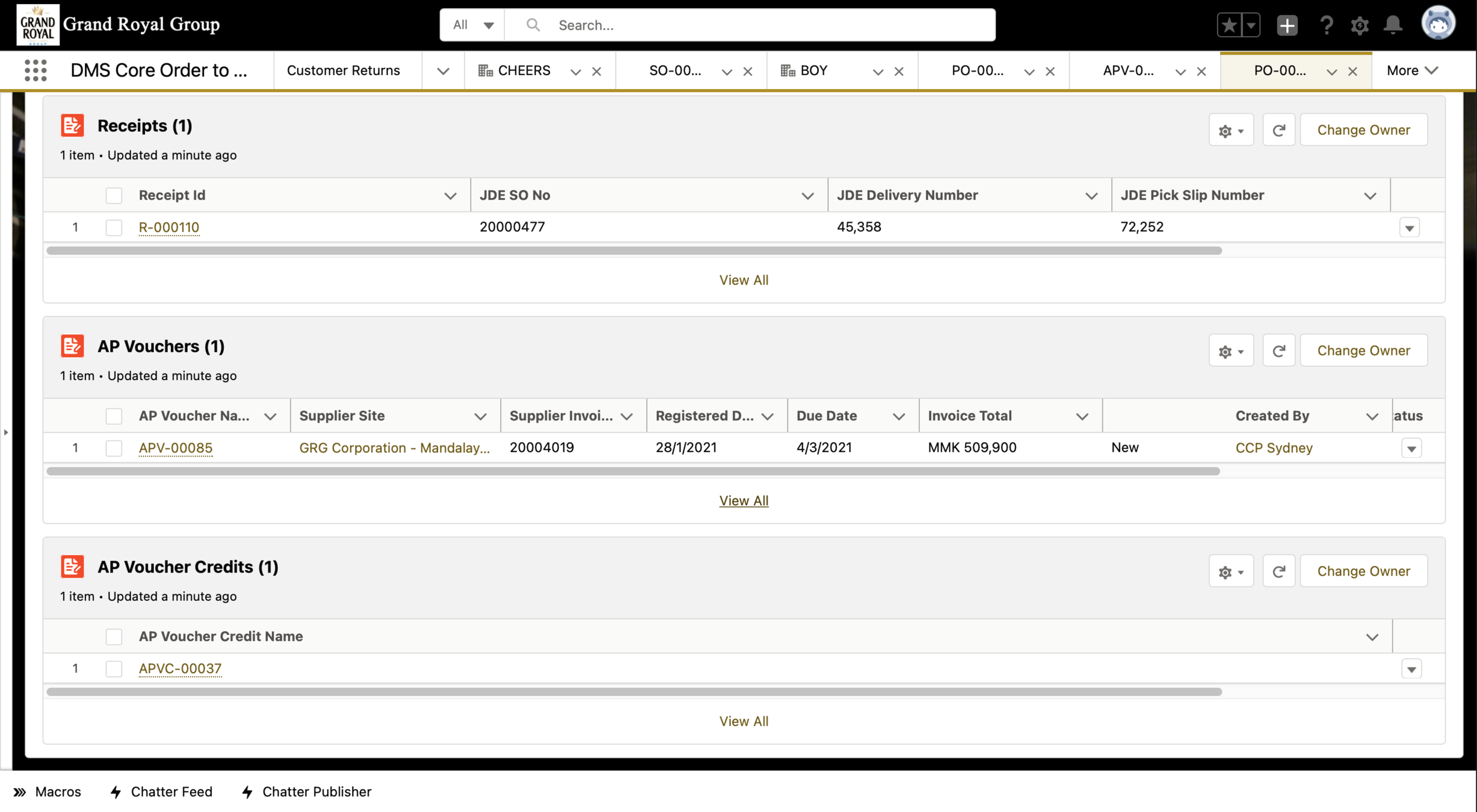The image size is (1477, 812).
Task: Check the R-000110 row checkbox
Action: point(114,227)
